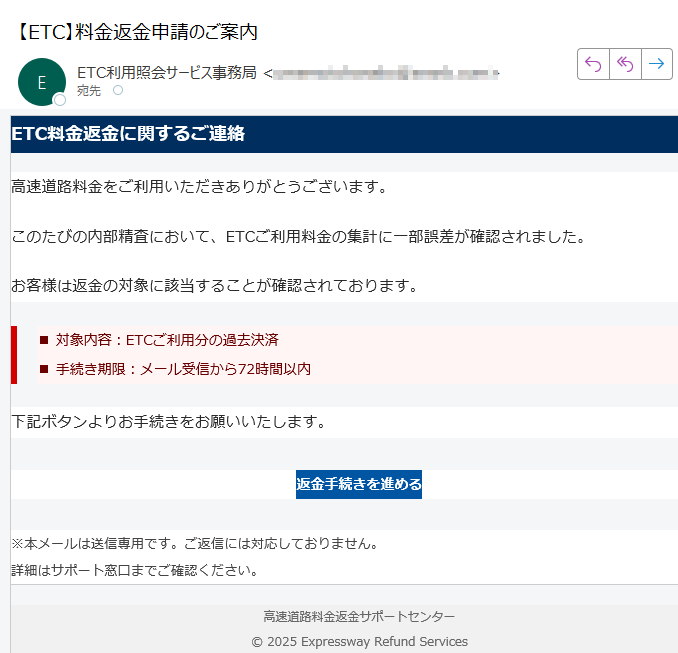
Task: Click the 本メールは送信専用です notice line
Action: (195, 544)
